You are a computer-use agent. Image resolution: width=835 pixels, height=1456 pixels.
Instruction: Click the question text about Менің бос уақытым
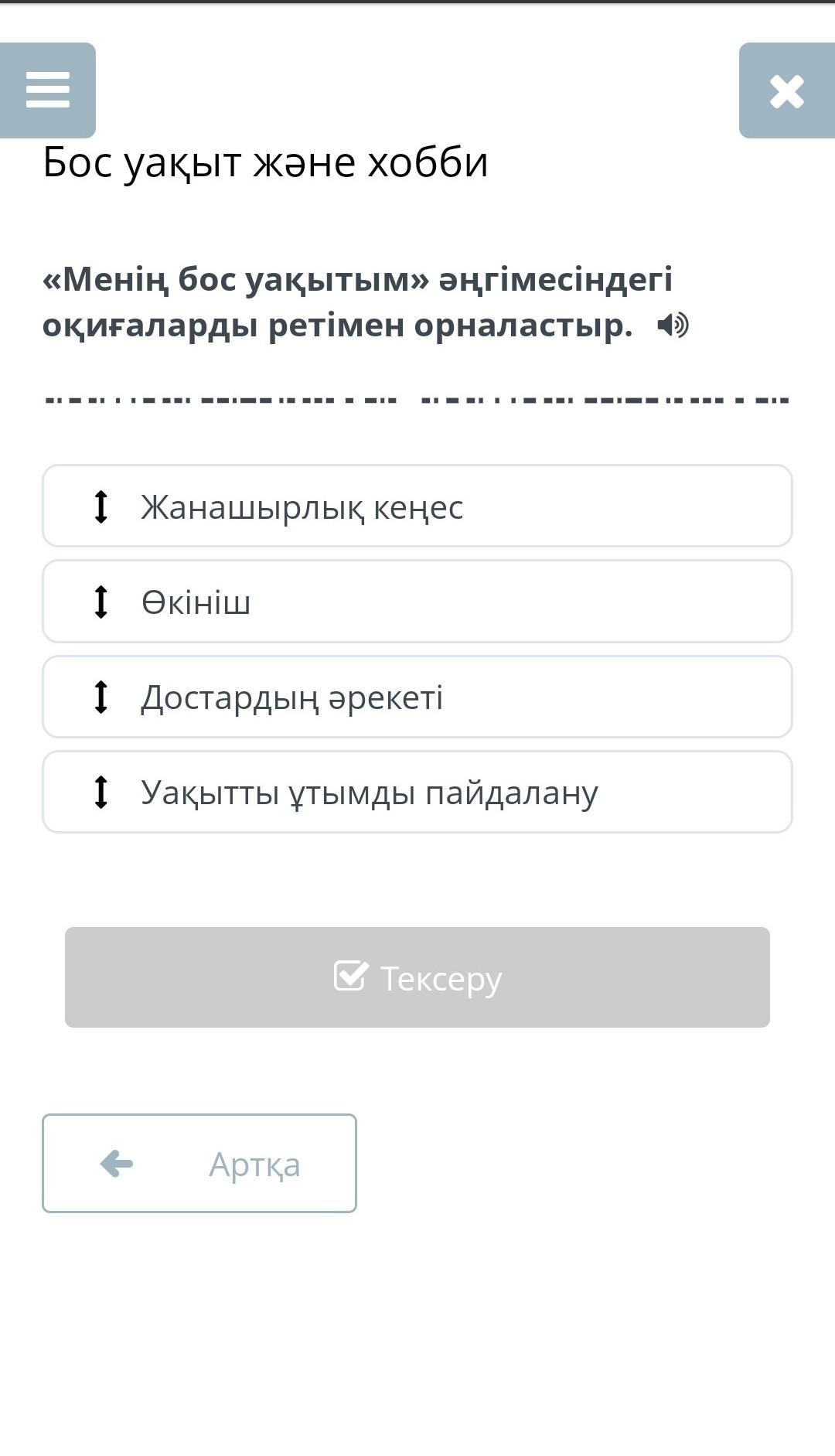(x=356, y=302)
